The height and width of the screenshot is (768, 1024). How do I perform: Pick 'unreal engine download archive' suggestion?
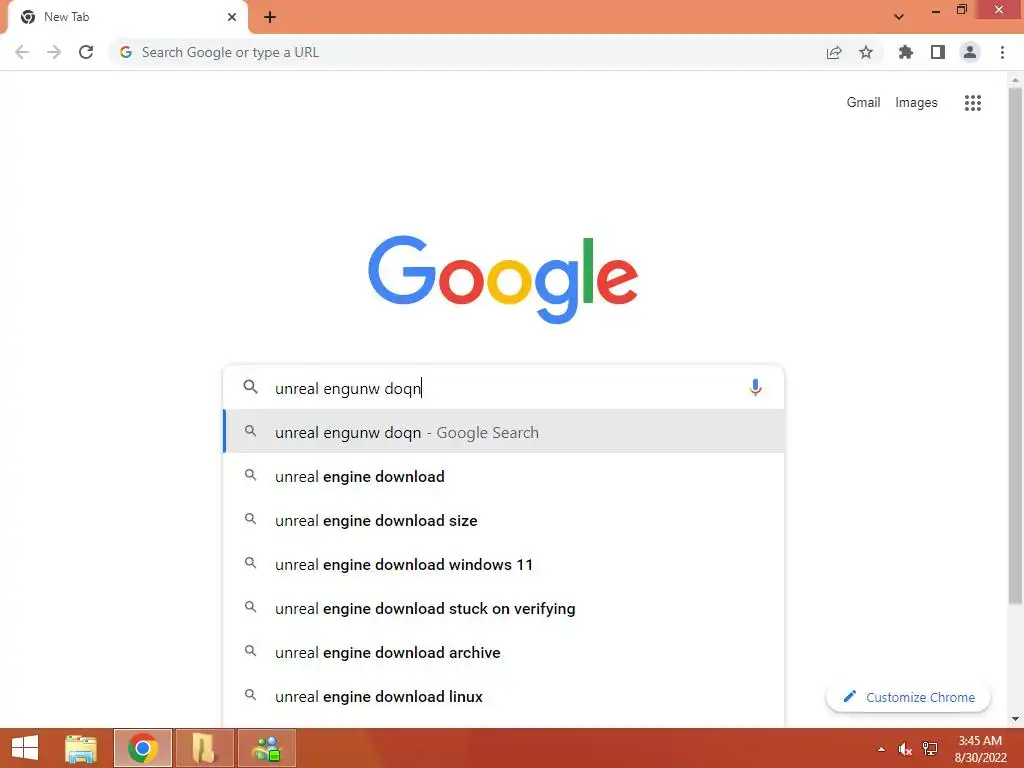504,652
